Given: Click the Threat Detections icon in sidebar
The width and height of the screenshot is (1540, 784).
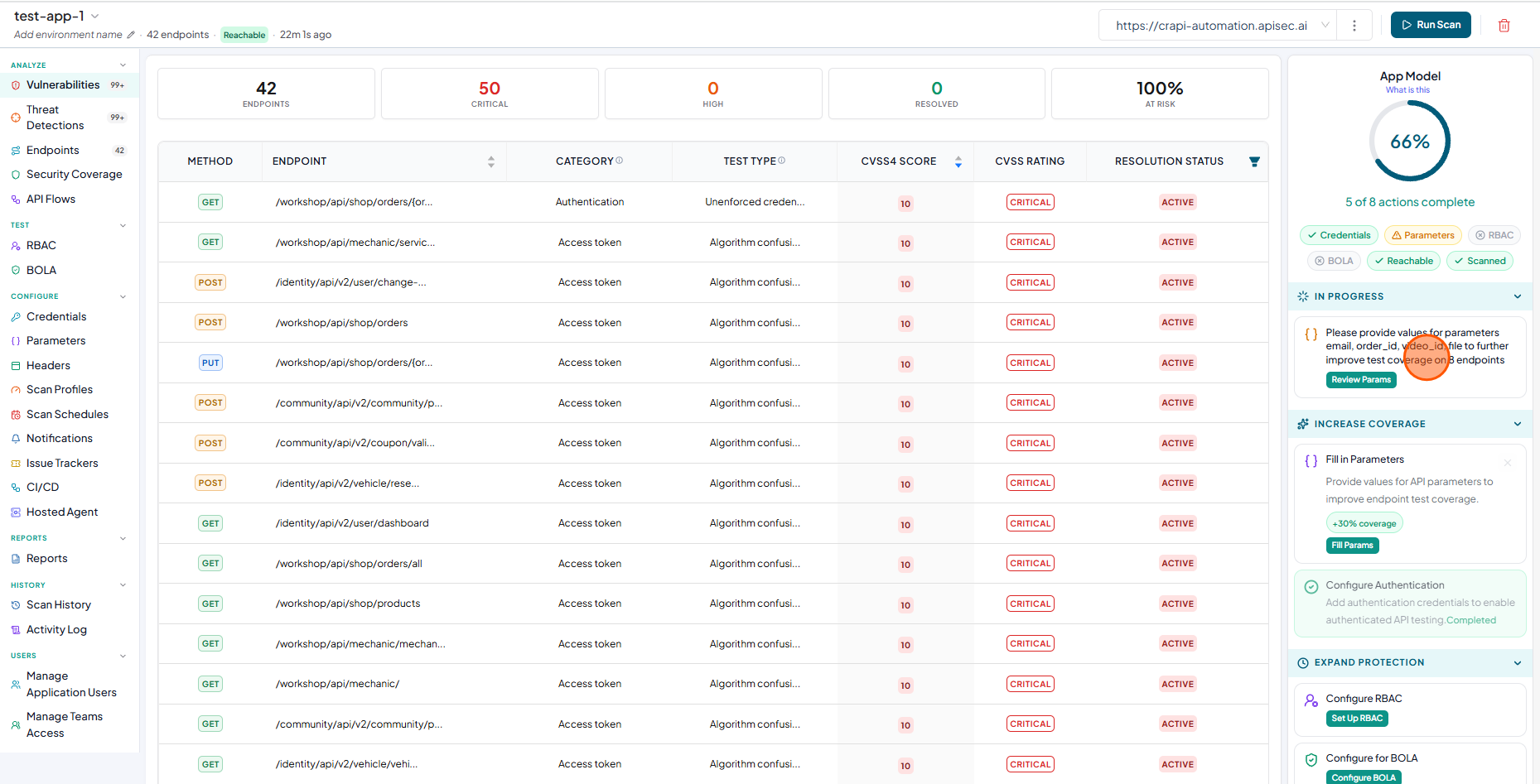Looking at the screenshot, I should pyautogui.click(x=16, y=118).
